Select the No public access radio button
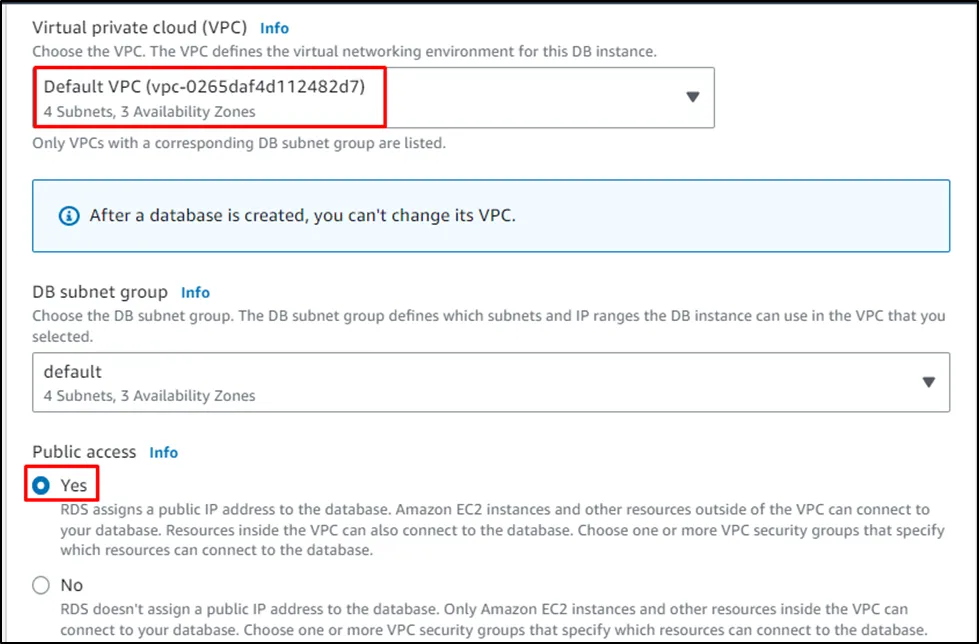The width and height of the screenshot is (979, 644). [x=41, y=585]
